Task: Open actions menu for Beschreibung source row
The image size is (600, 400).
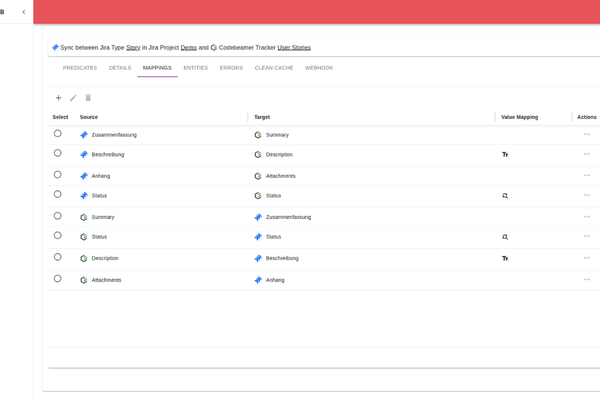Action: click(x=587, y=154)
